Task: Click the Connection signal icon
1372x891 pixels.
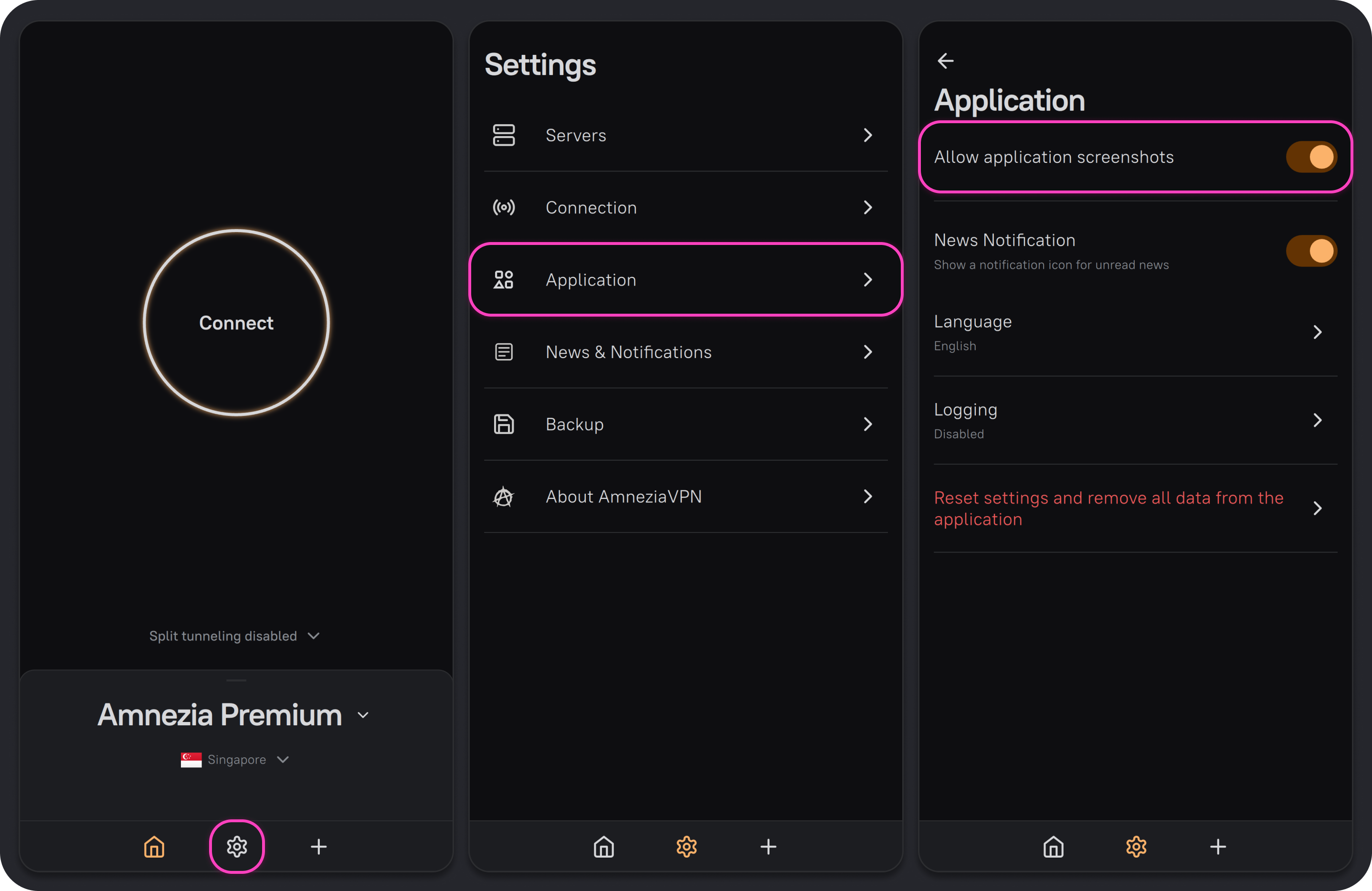Action: 503,207
